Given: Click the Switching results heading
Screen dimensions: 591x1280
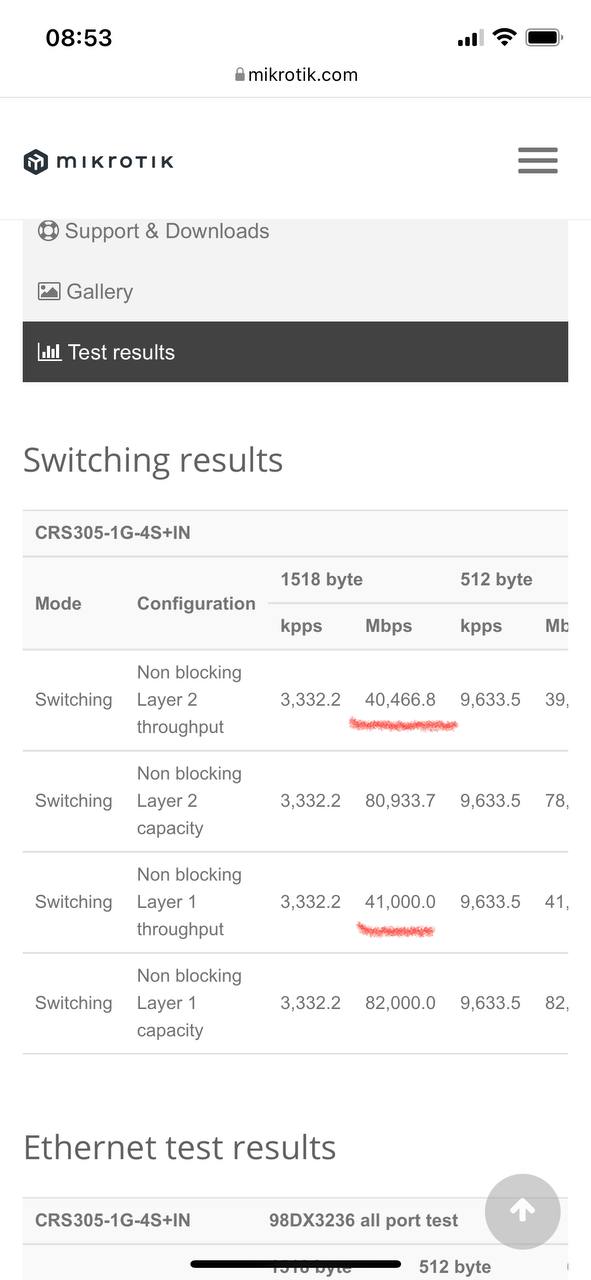Looking at the screenshot, I should (x=153, y=460).
